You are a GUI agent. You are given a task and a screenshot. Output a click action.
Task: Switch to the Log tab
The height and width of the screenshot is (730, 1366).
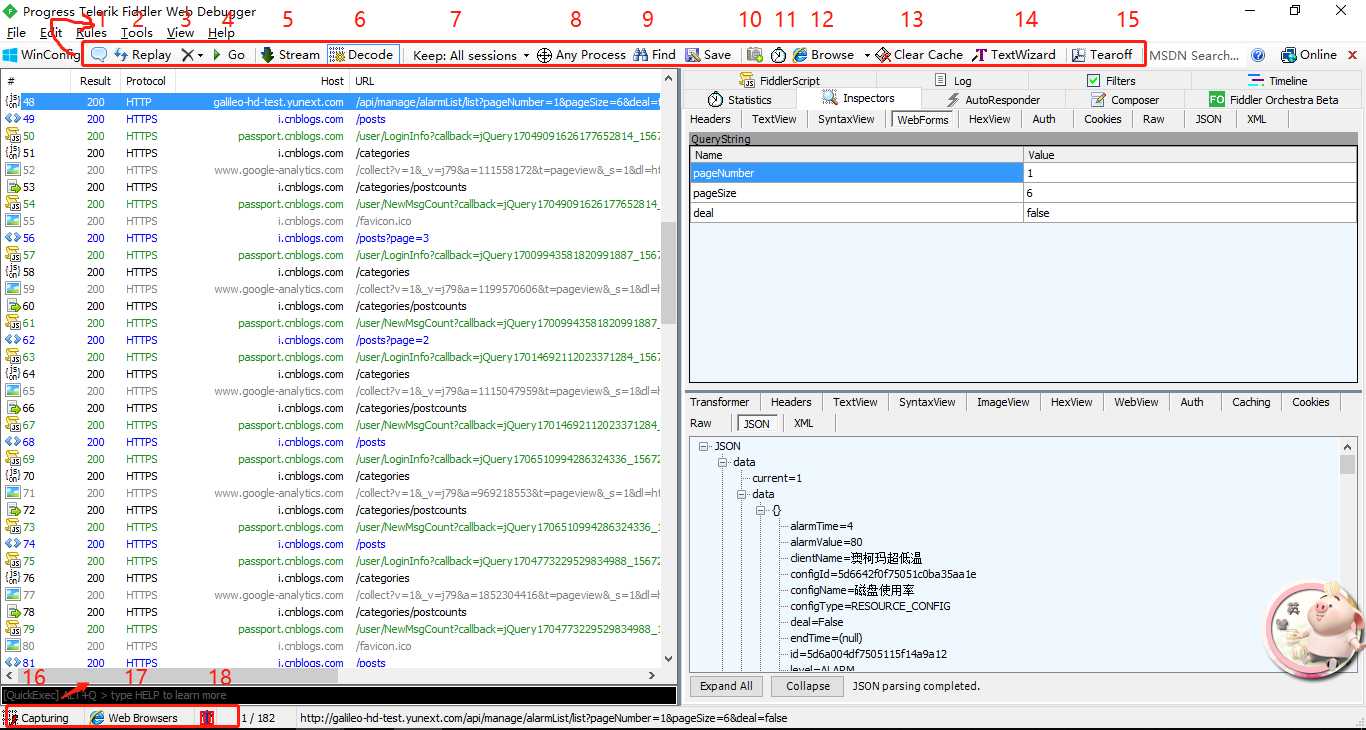[953, 81]
